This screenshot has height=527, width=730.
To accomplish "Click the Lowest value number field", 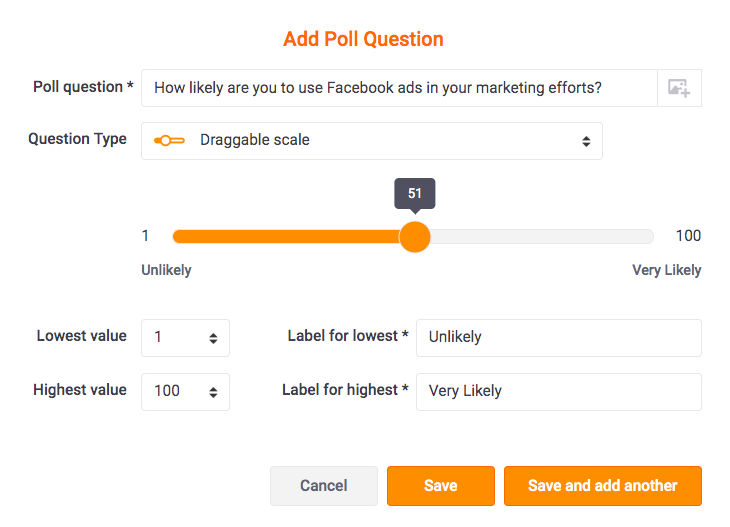I will (185, 338).
